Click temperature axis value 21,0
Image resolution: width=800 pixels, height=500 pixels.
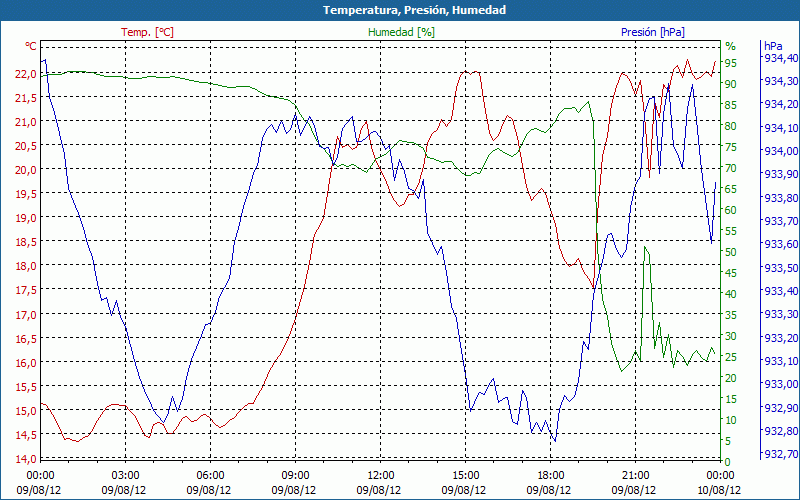pyautogui.click(x=26, y=122)
